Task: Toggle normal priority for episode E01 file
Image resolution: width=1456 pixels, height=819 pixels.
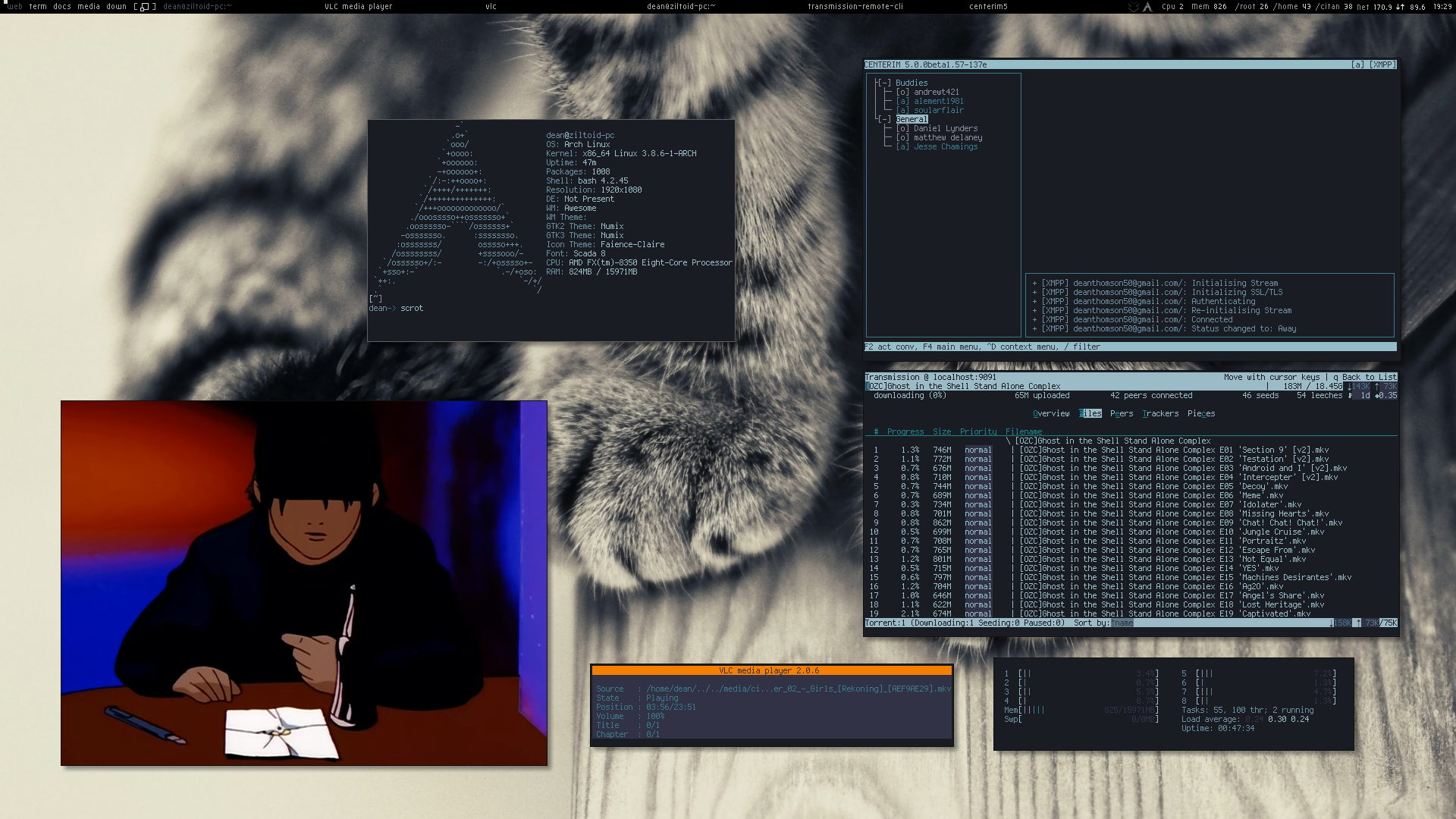Action: tap(977, 450)
